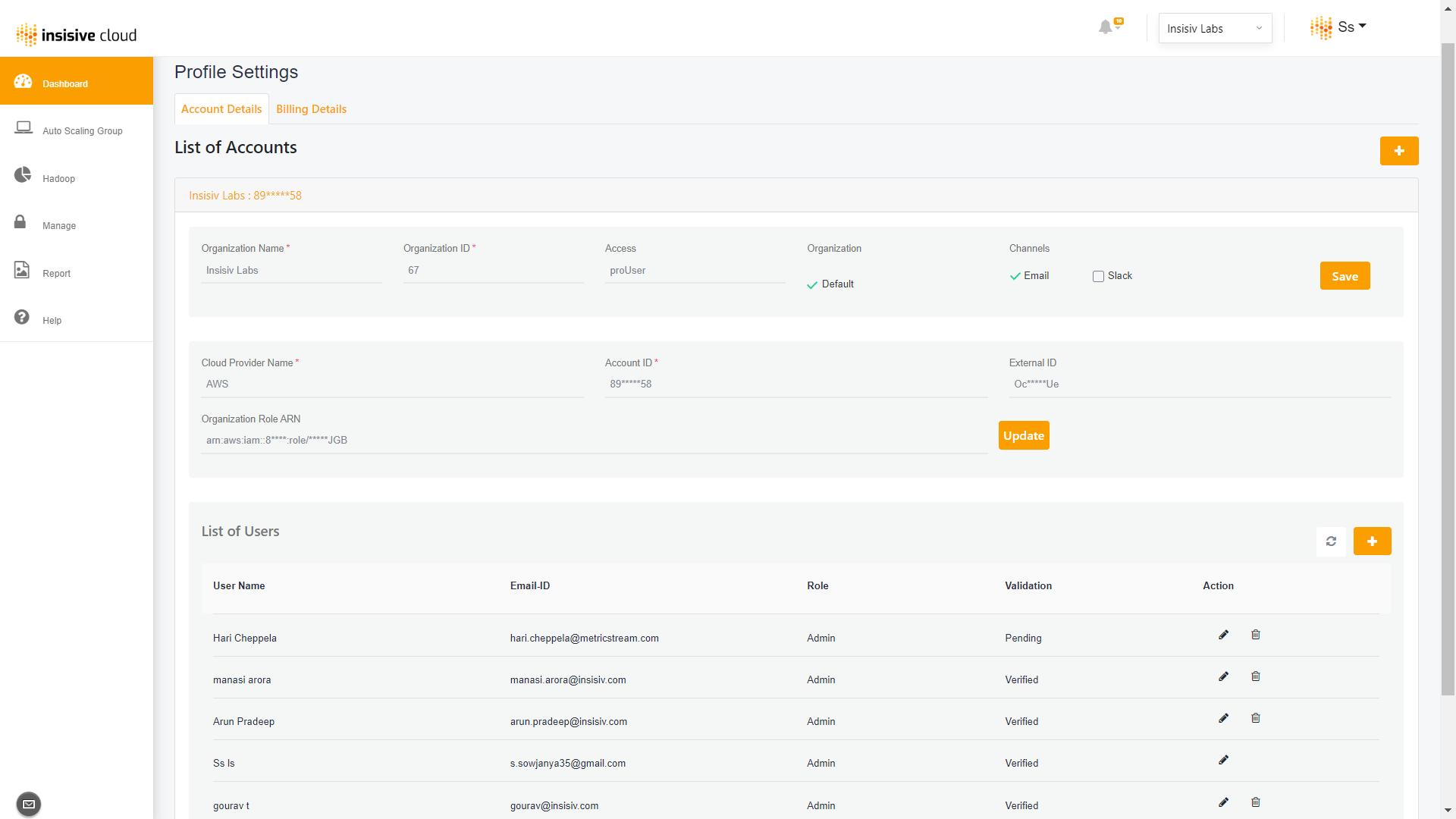Open the Insisiv Labs organization dropdown
This screenshot has width=1456, height=819.
tap(1215, 29)
